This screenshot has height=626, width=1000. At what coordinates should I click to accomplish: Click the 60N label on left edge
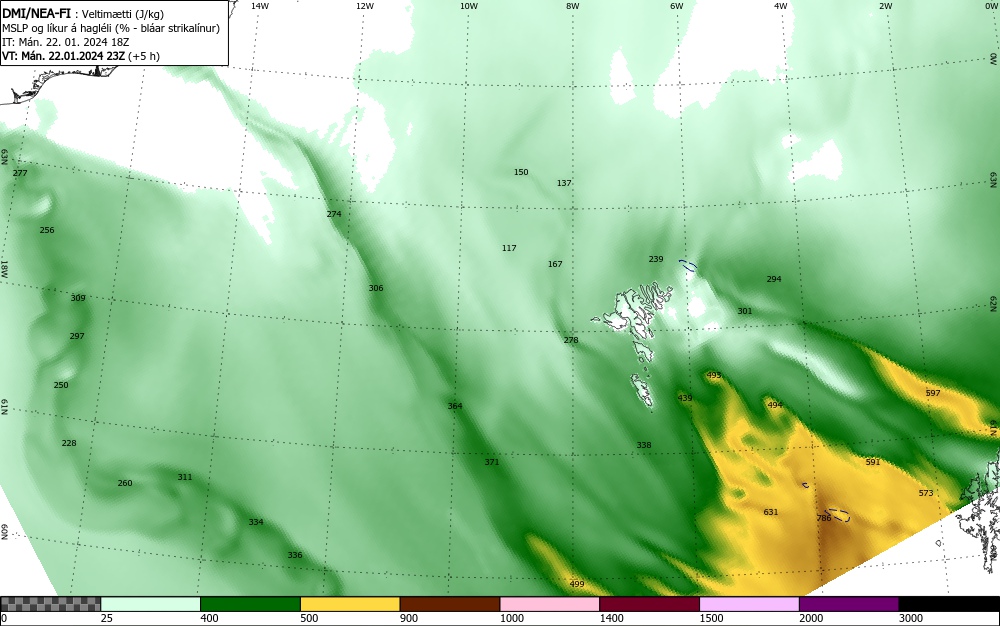click(4, 532)
